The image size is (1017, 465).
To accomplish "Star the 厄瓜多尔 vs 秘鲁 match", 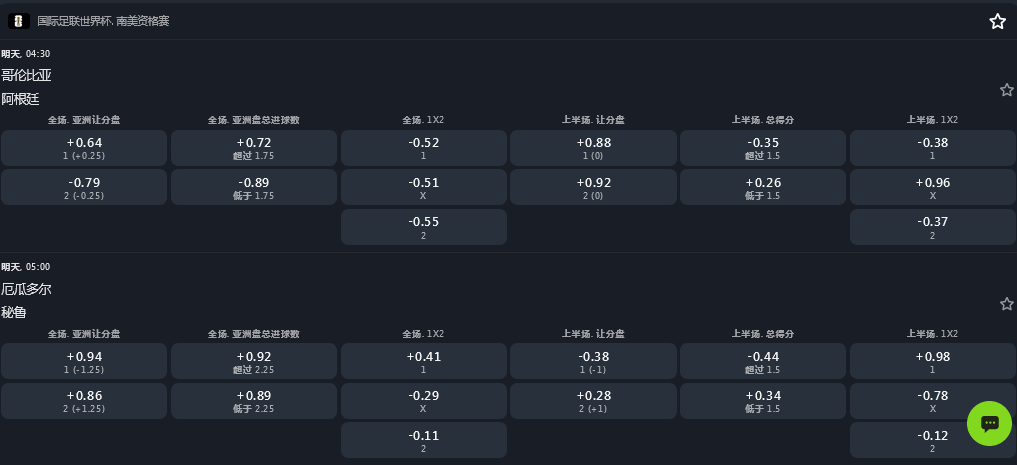I will pyautogui.click(x=1006, y=304).
